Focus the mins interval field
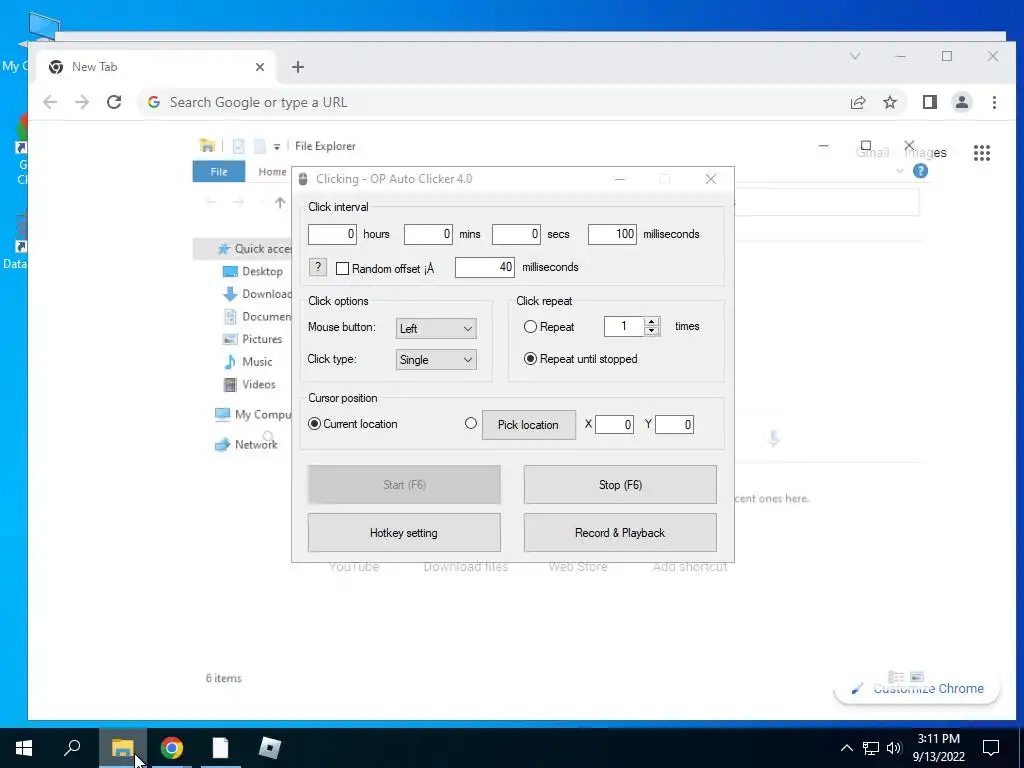Viewport: 1024px width, 768px height. 428,234
